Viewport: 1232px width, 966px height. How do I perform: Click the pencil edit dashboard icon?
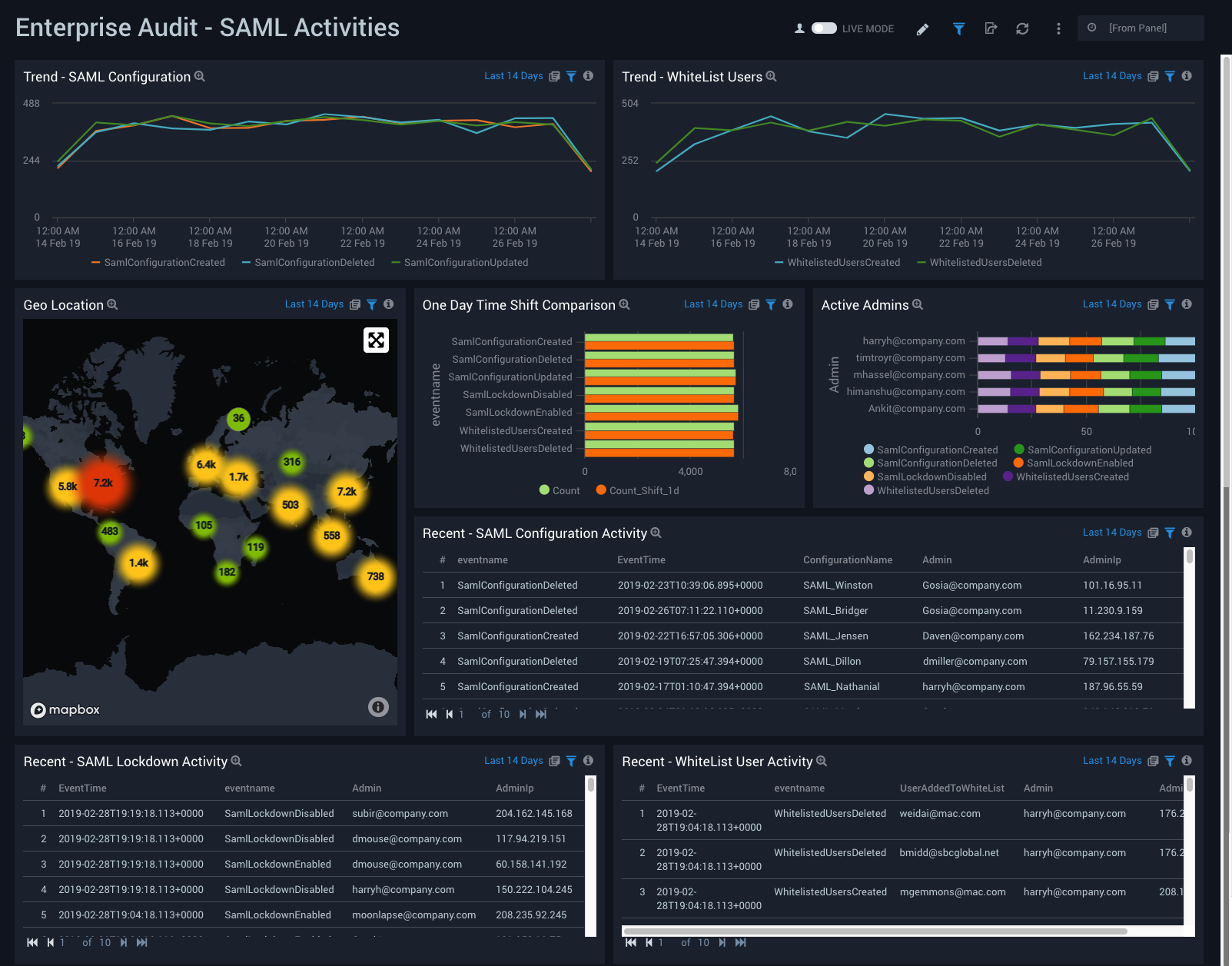click(923, 29)
